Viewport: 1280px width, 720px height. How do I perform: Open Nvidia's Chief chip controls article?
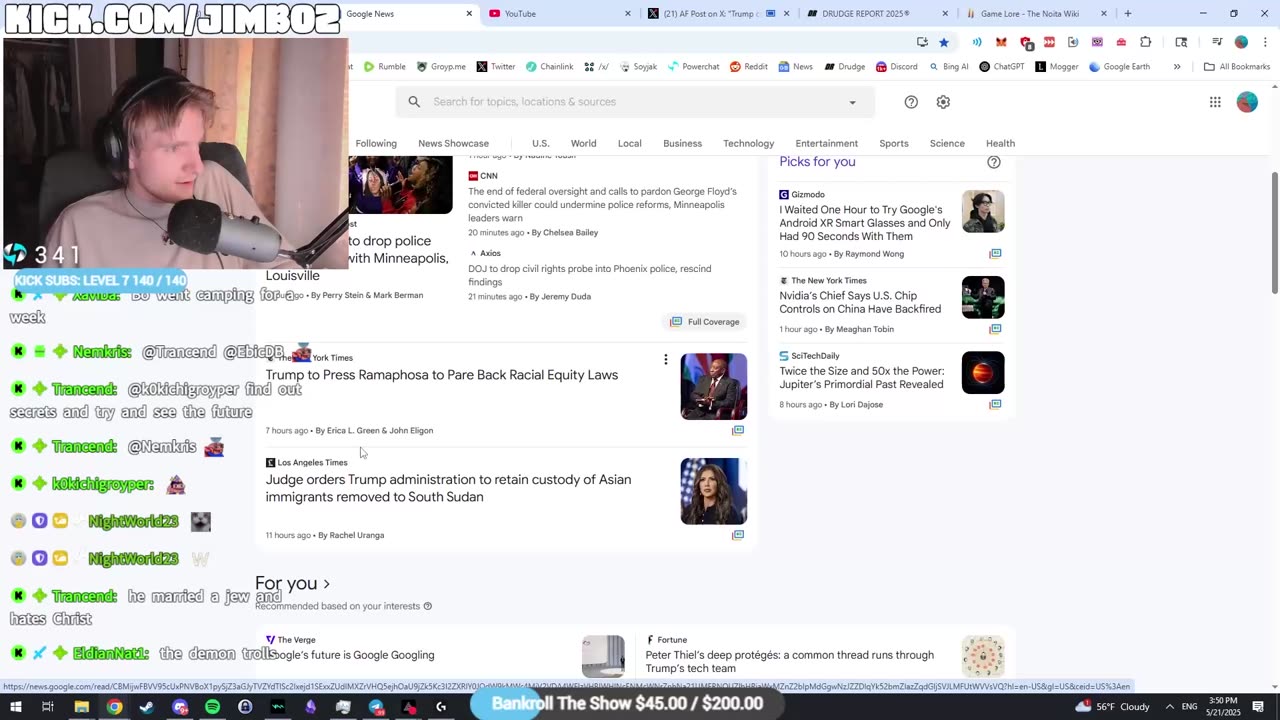[x=860, y=302]
